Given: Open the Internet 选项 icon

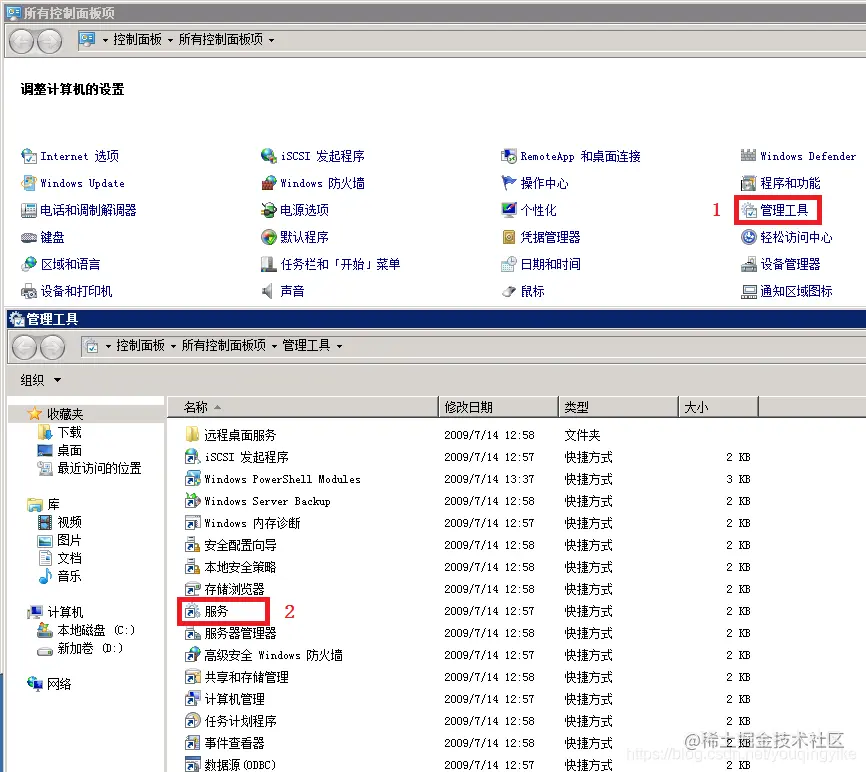Looking at the screenshot, I should pyautogui.click(x=29, y=156).
